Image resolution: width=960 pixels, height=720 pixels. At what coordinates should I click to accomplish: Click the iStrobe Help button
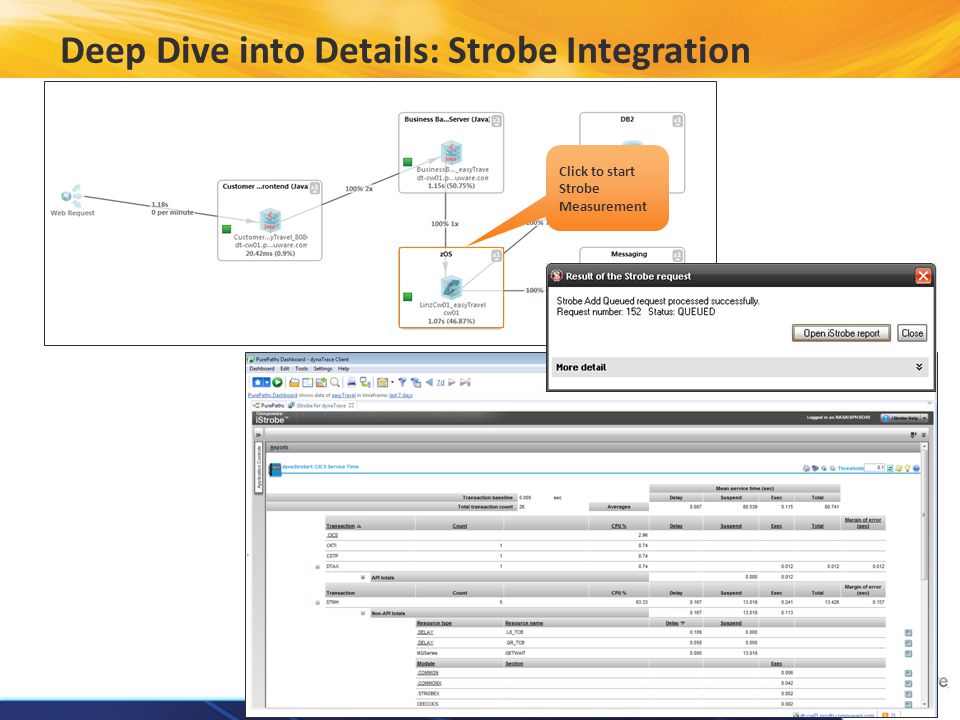901,418
